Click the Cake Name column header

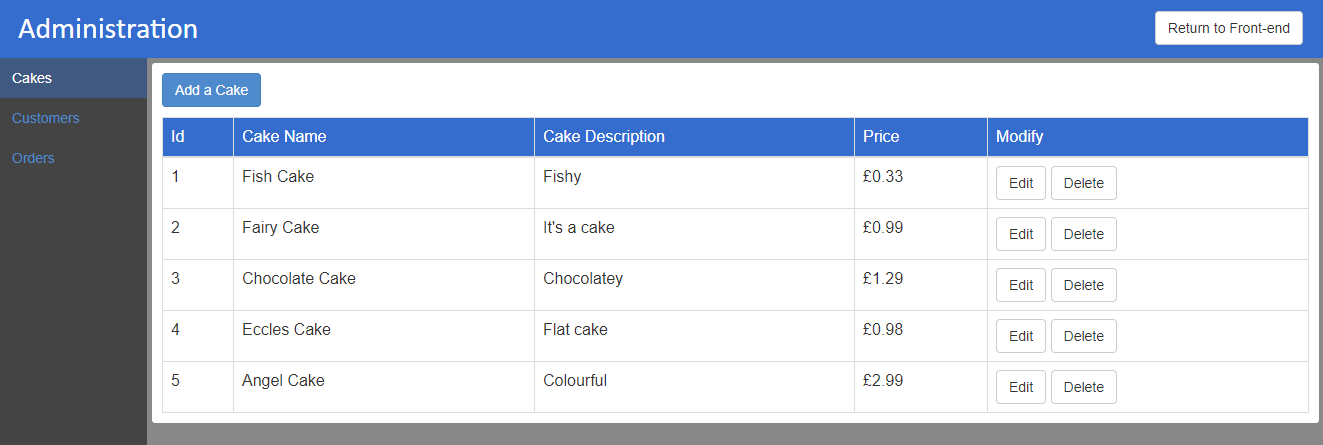click(284, 137)
